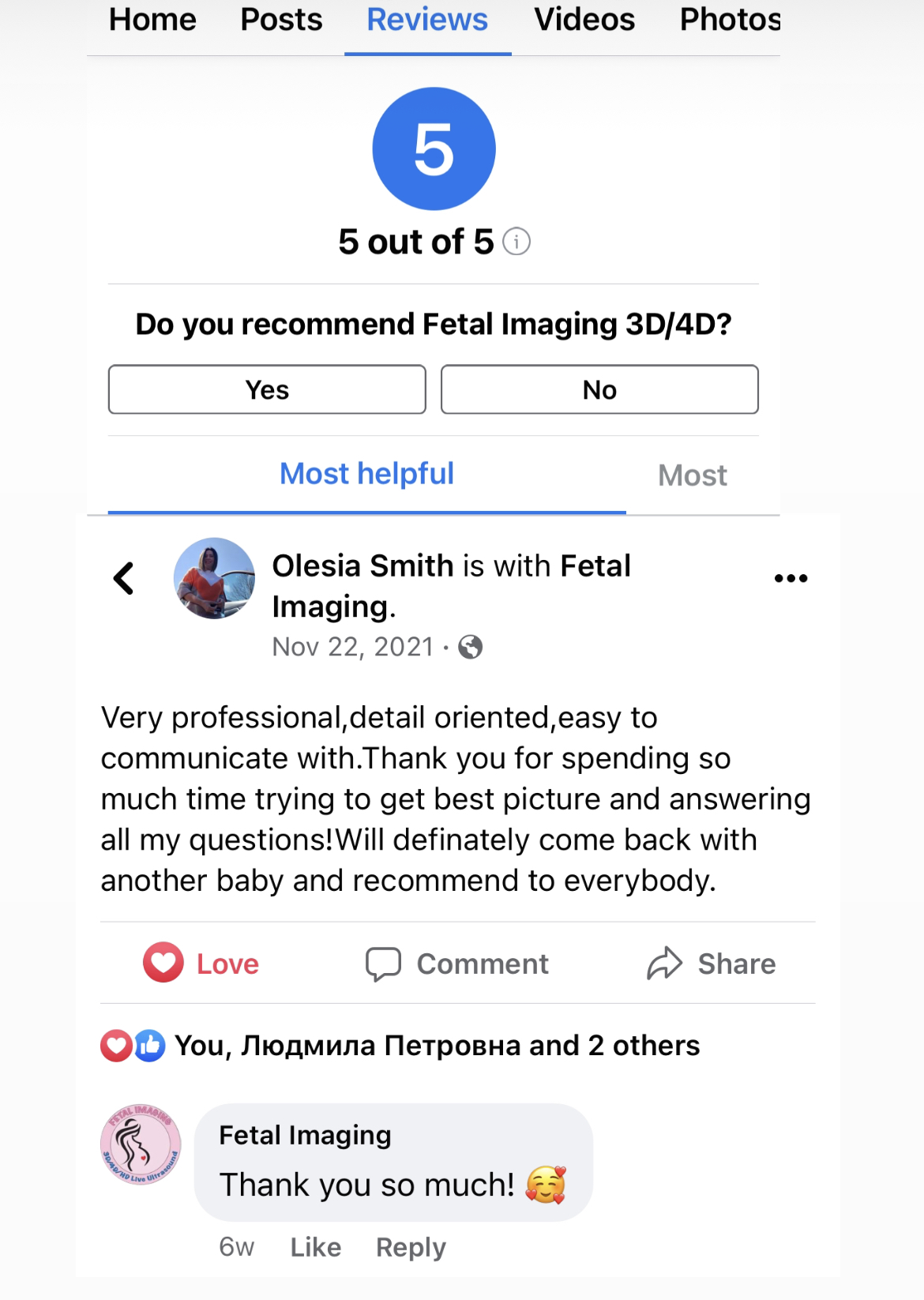Reply to the Fetal Imaging comment
Viewport: 924px width, 1300px height.
click(411, 1247)
